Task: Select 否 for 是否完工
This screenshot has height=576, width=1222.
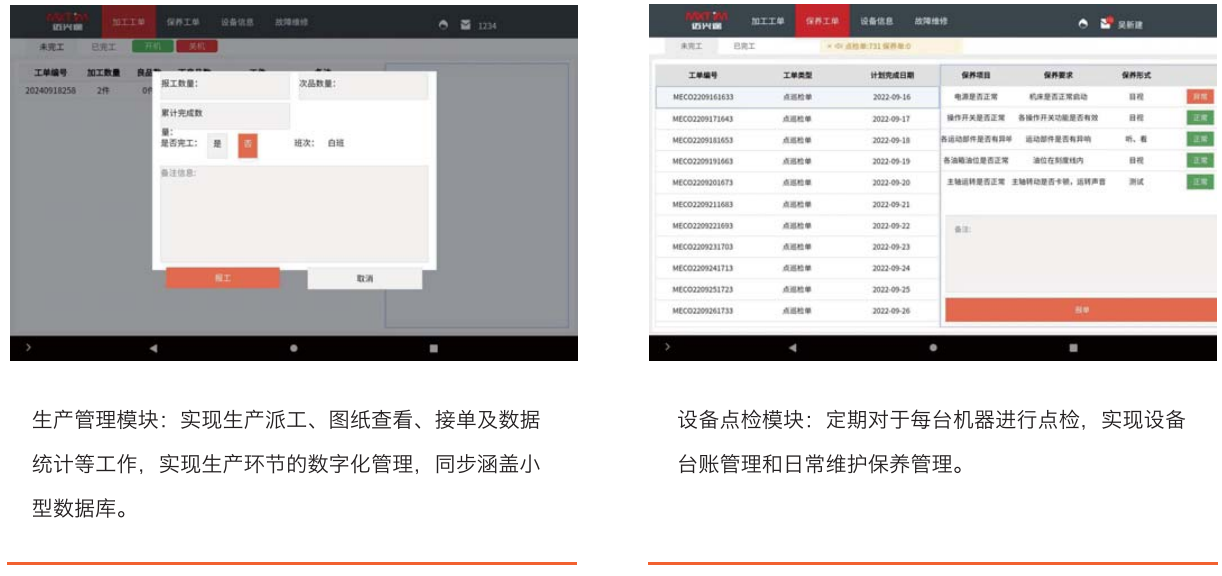Action: point(247,144)
